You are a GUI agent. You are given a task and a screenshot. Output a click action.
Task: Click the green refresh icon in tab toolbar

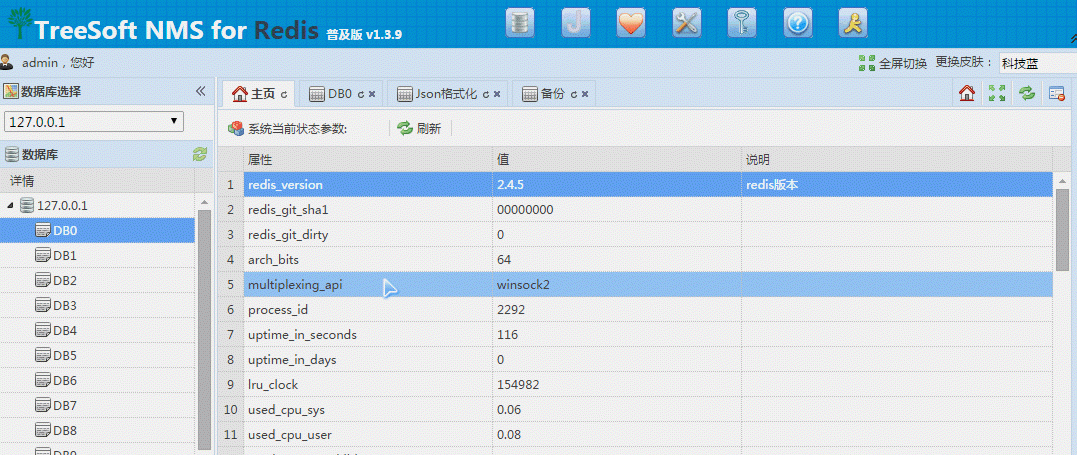(1027, 93)
